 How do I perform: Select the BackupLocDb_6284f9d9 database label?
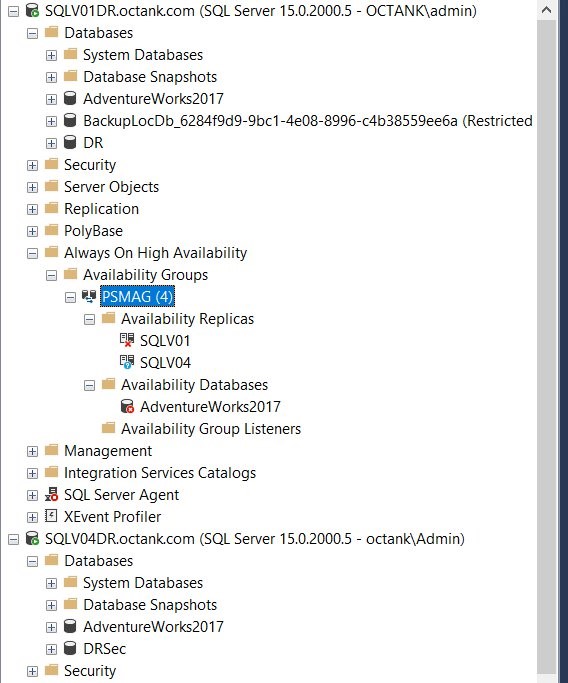(308, 121)
